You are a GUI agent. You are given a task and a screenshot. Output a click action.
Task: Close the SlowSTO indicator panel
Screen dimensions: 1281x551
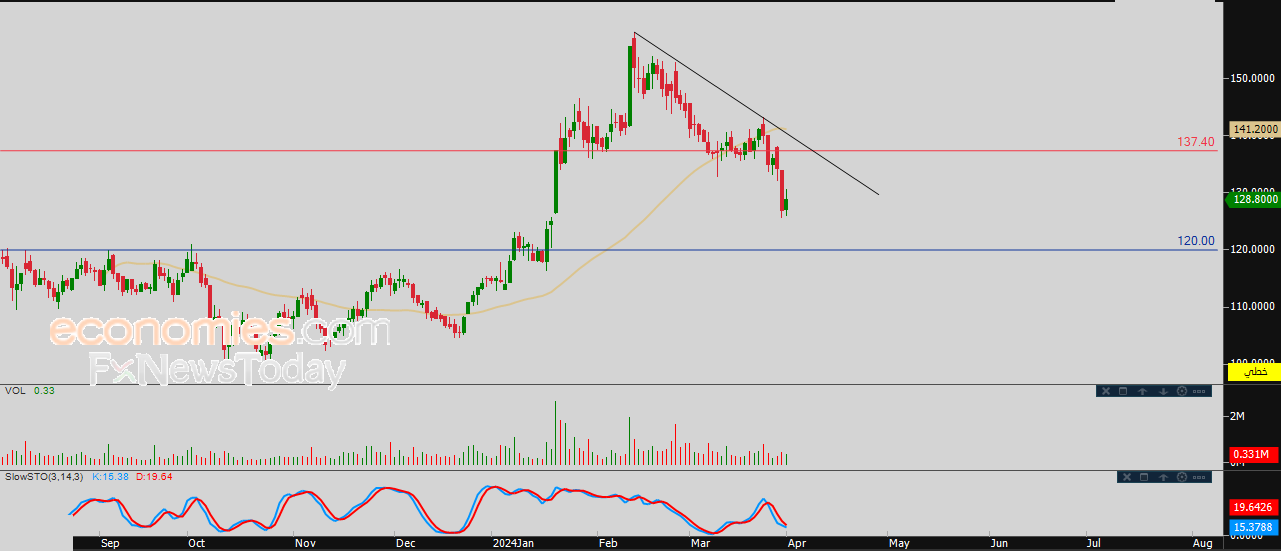(1127, 477)
